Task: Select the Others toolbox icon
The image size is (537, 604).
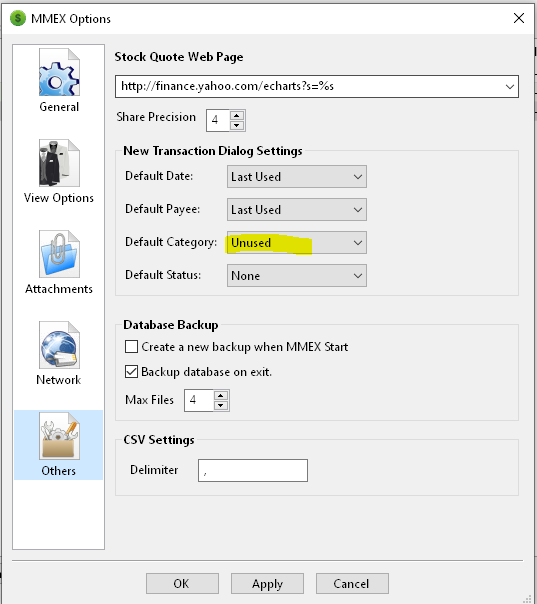Action: pos(59,436)
